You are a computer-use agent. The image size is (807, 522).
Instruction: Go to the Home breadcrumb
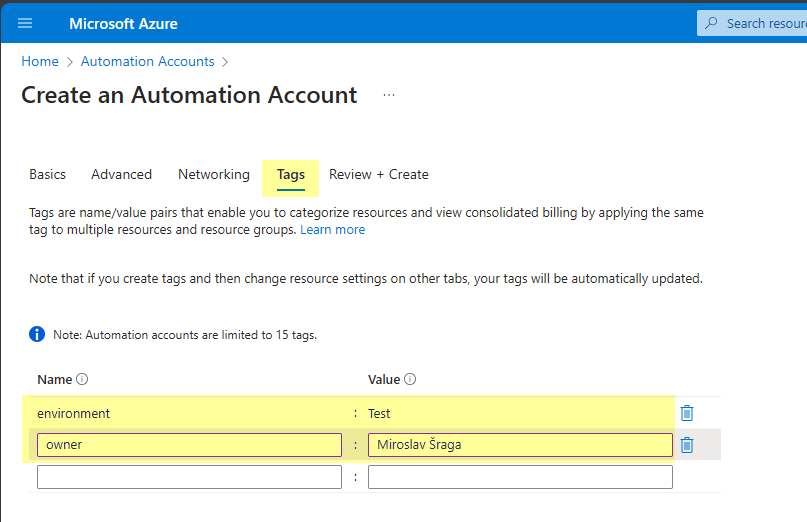(40, 61)
